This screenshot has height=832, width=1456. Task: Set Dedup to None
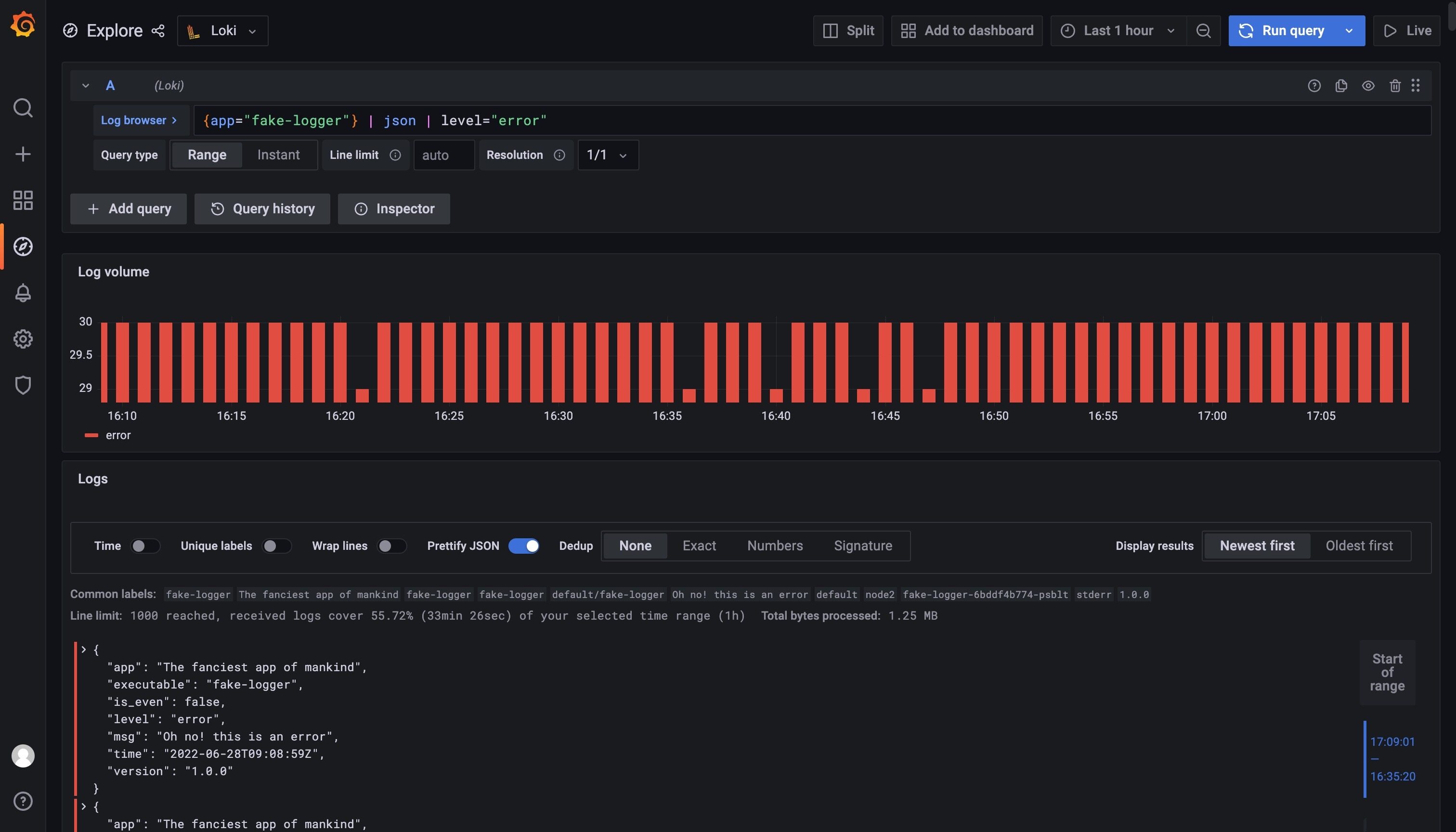[635, 546]
